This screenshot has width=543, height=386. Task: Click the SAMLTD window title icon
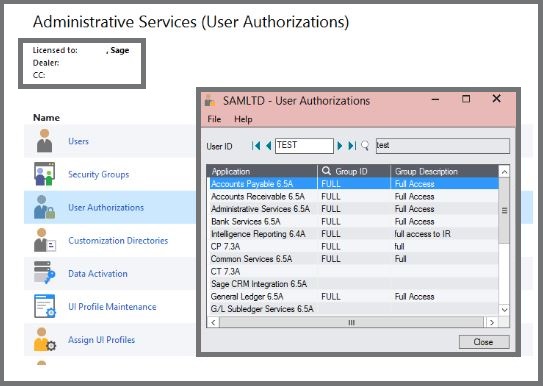[210, 101]
